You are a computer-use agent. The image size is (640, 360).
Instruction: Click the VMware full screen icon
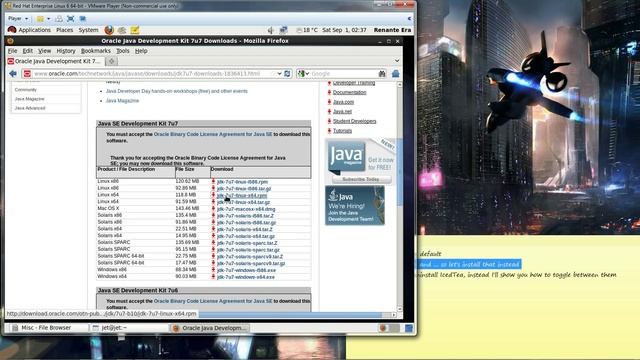(71, 18)
